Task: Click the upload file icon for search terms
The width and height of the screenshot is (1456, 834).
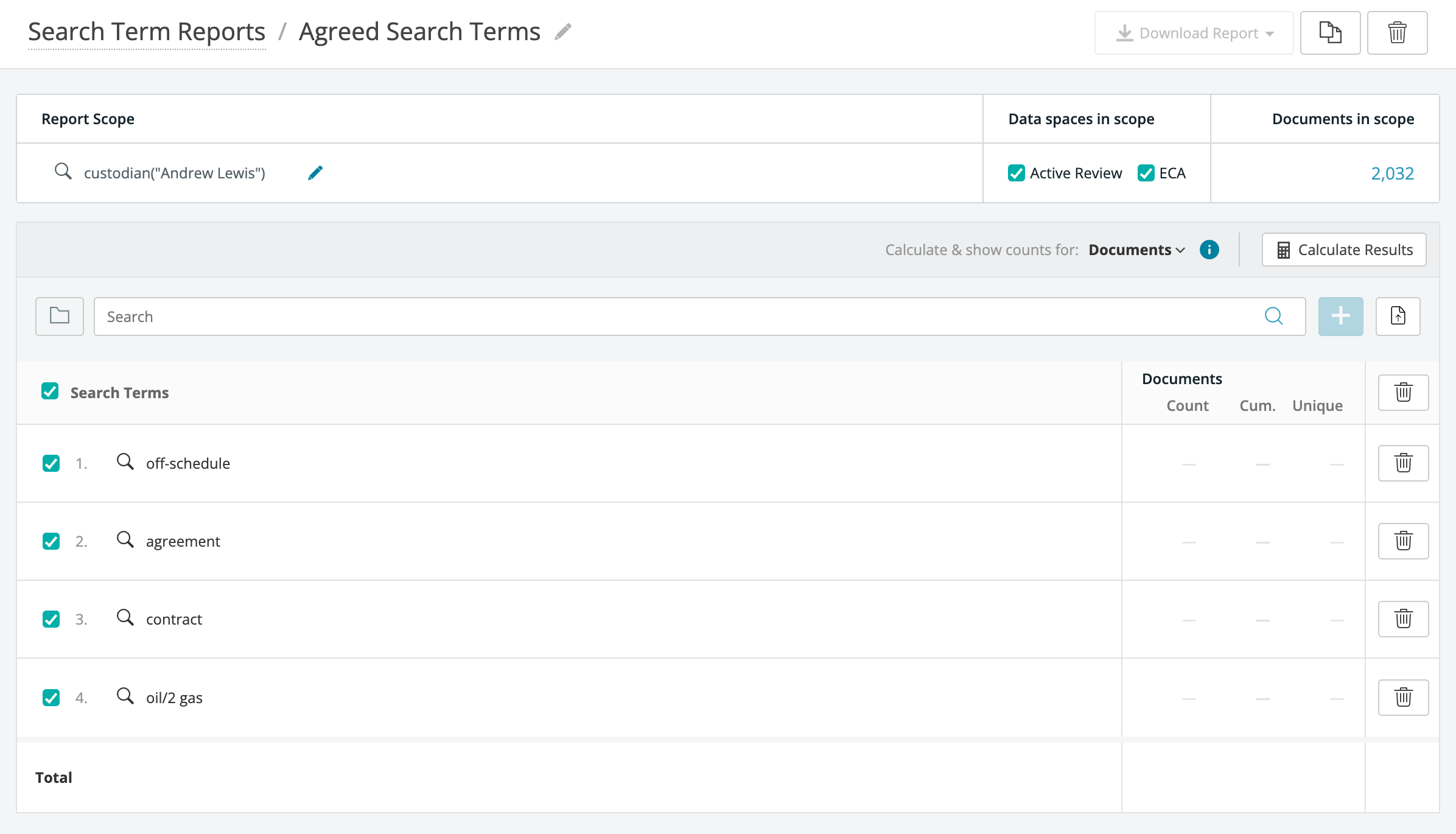Action: click(1398, 316)
